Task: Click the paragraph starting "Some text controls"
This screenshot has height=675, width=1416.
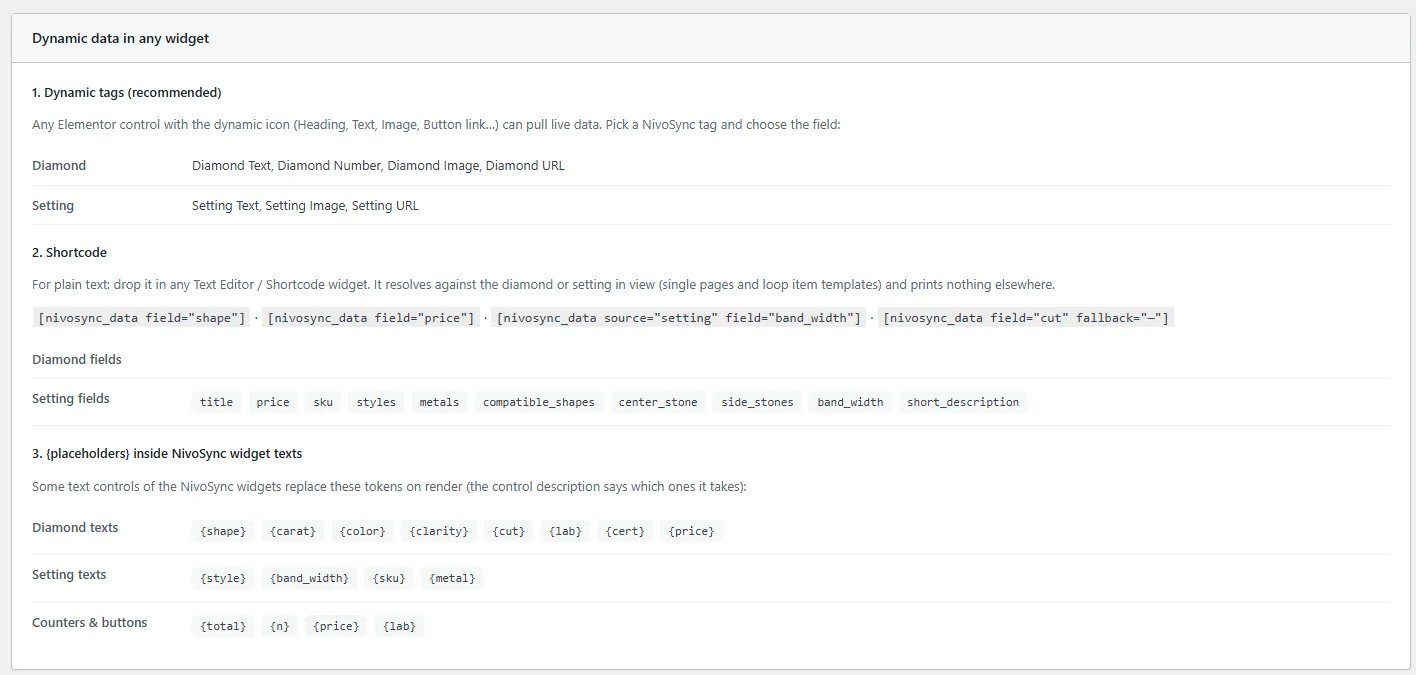Action: click(x=389, y=487)
